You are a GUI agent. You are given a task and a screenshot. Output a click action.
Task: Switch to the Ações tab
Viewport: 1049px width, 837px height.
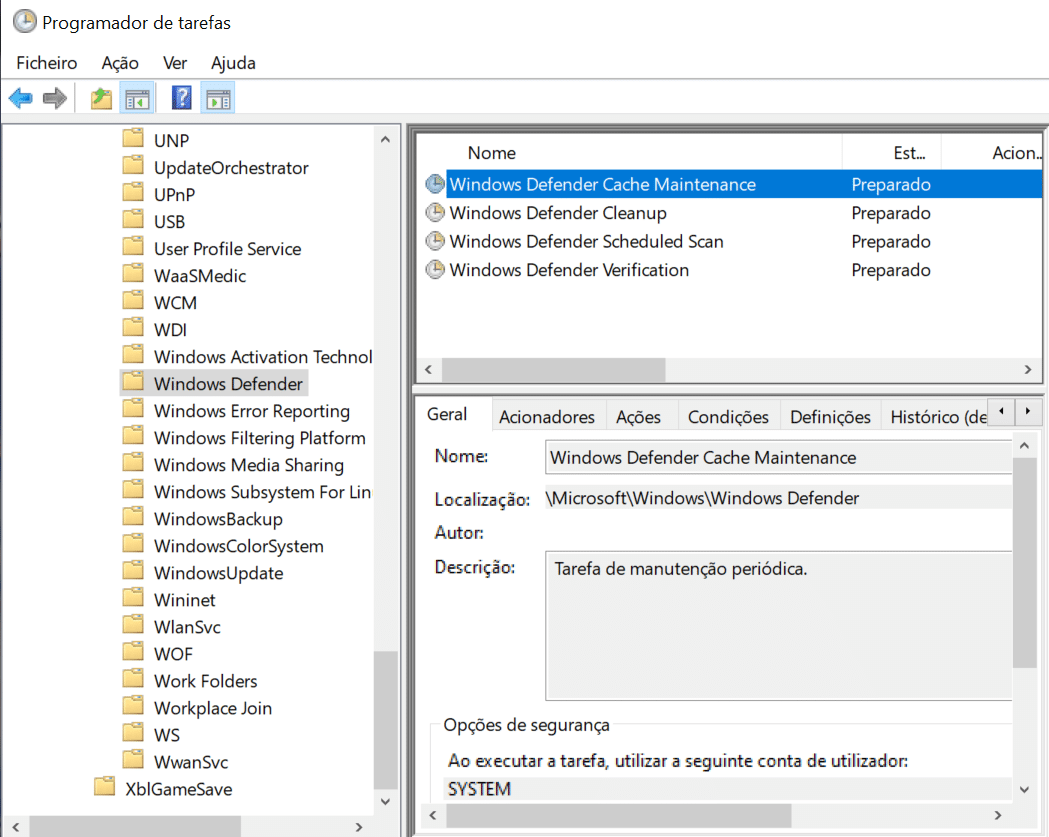point(638,417)
